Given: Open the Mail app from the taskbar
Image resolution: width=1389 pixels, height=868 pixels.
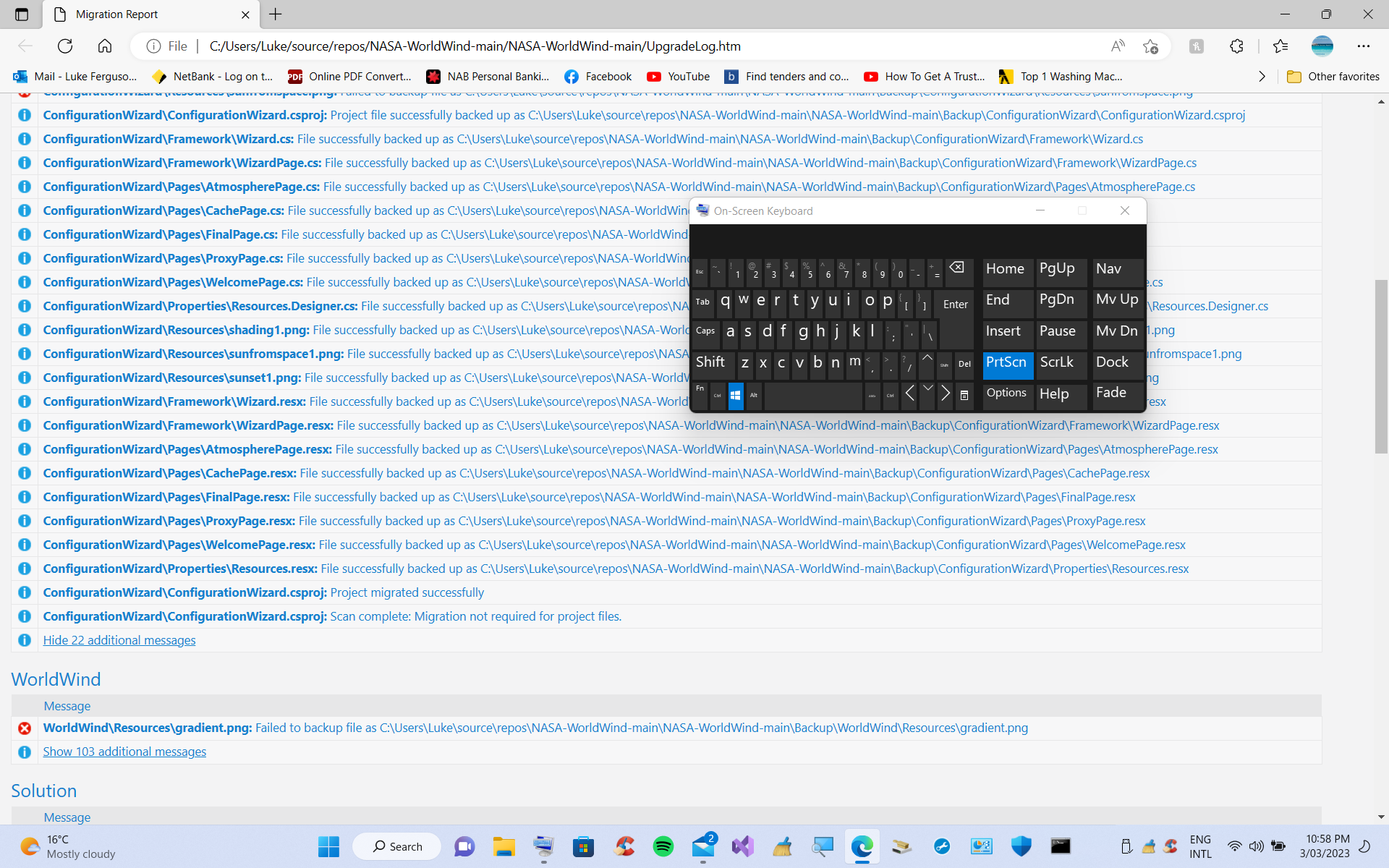Looking at the screenshot, I should click(702, 846).
